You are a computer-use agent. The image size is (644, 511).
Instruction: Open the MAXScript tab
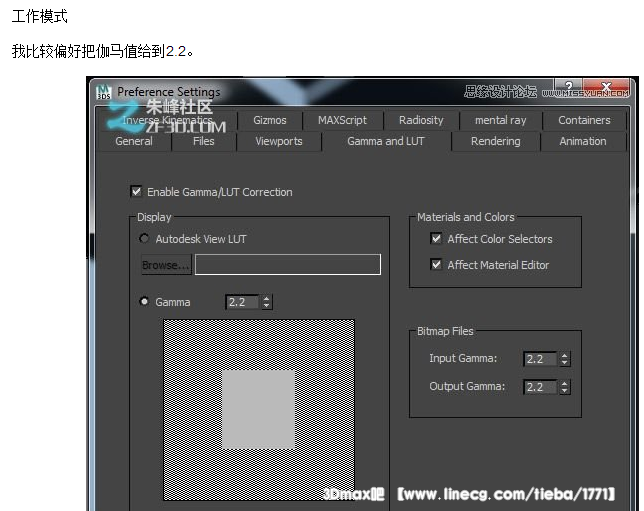(343, 120)
